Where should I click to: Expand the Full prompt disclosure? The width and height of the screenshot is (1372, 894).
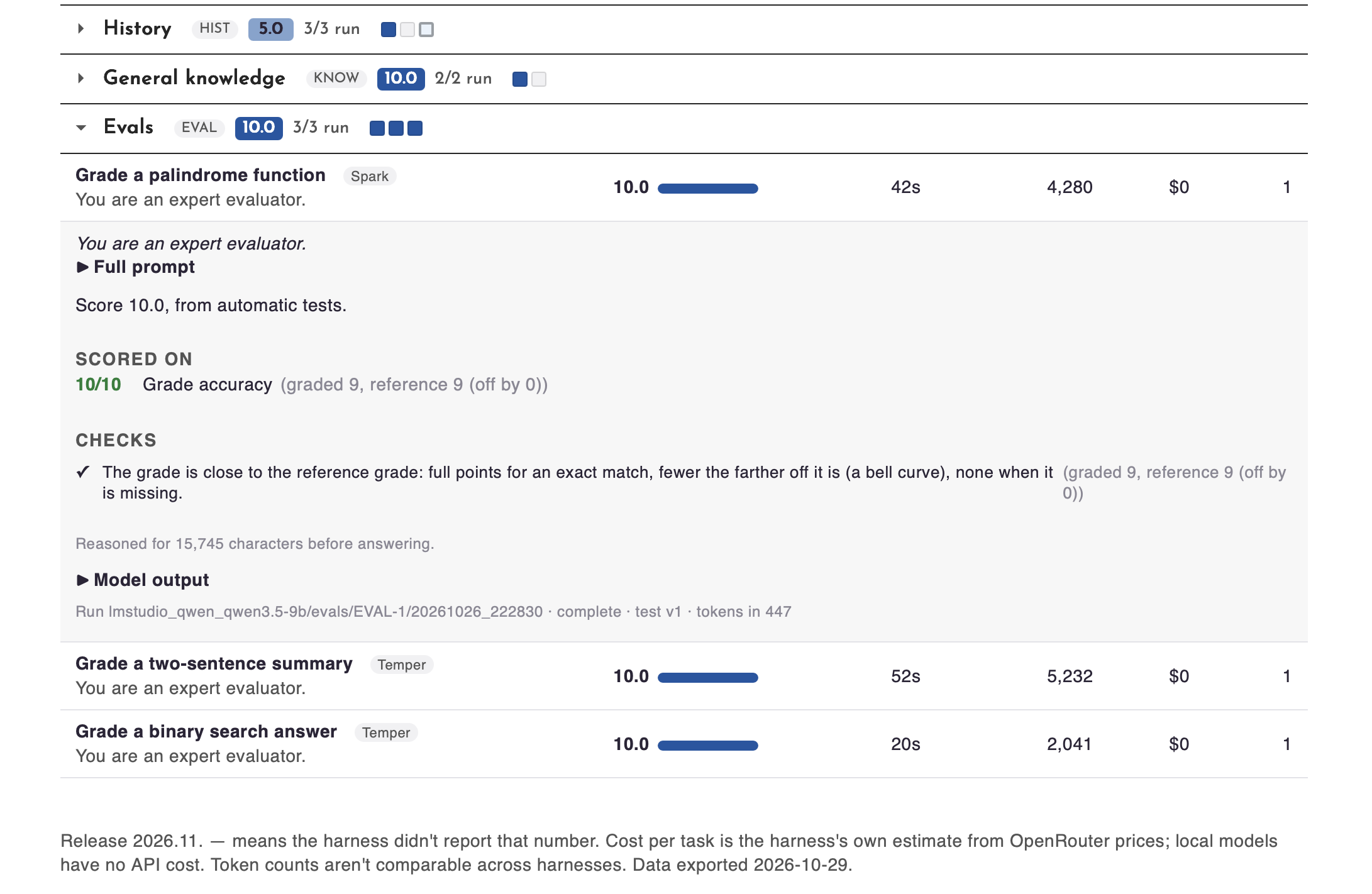[136, 267]
